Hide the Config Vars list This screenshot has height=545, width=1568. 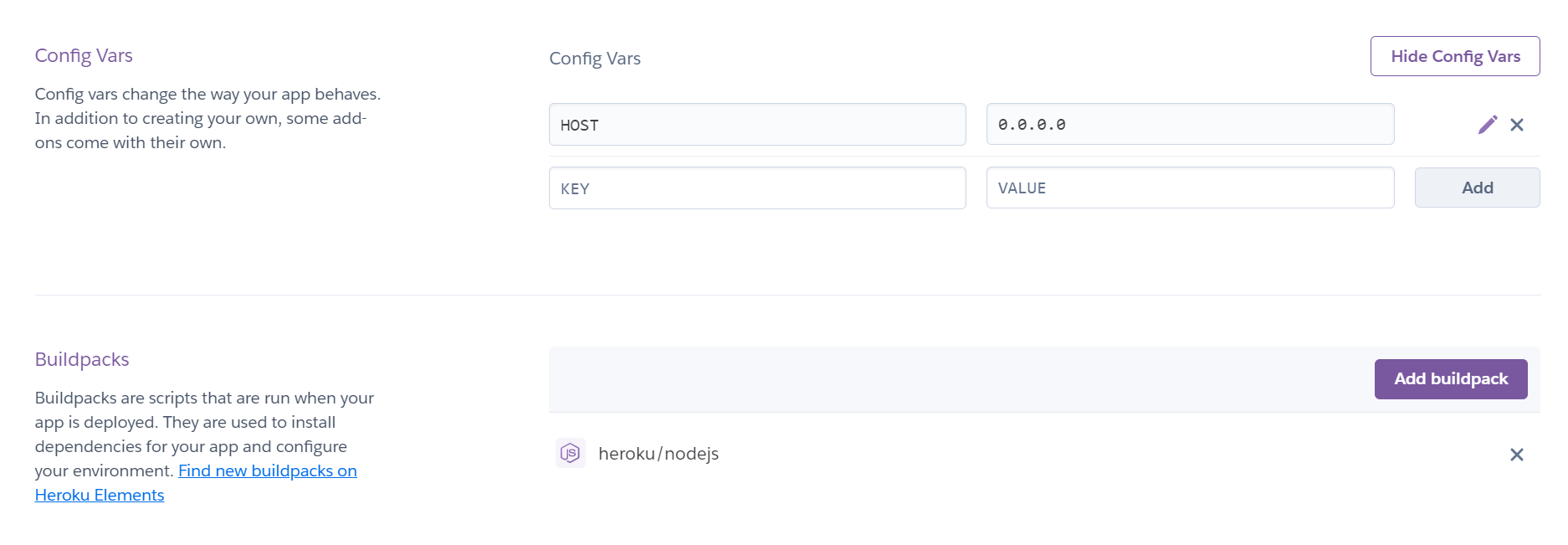pyautogui.click(x=1454, y=56)
